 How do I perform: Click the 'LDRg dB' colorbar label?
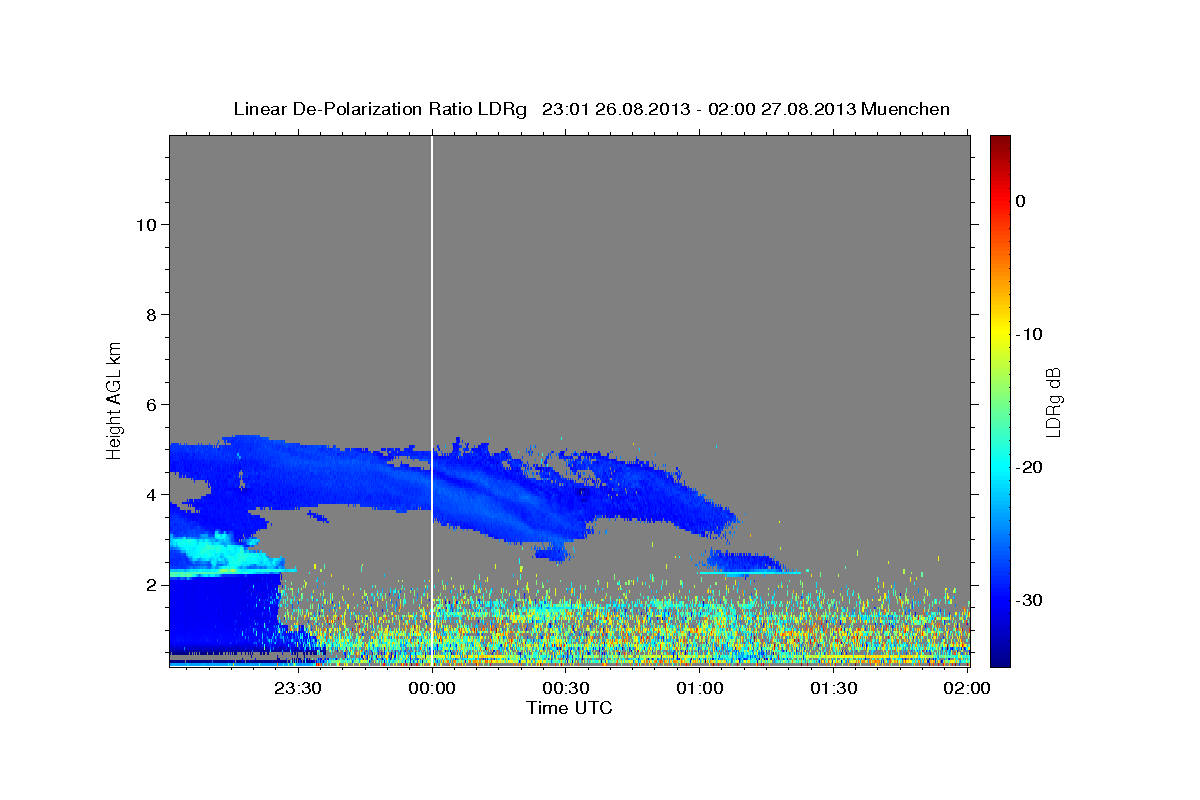[x=1053, y=402]
